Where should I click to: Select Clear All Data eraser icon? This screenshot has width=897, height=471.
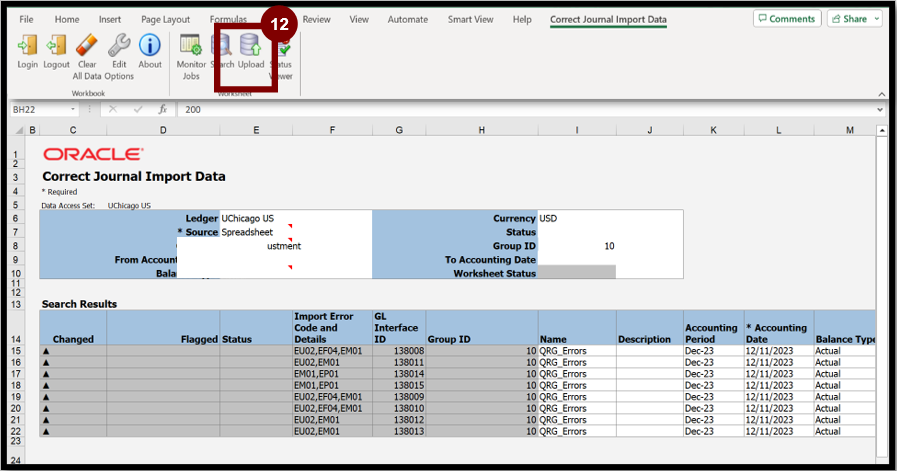tap(87, 46)
